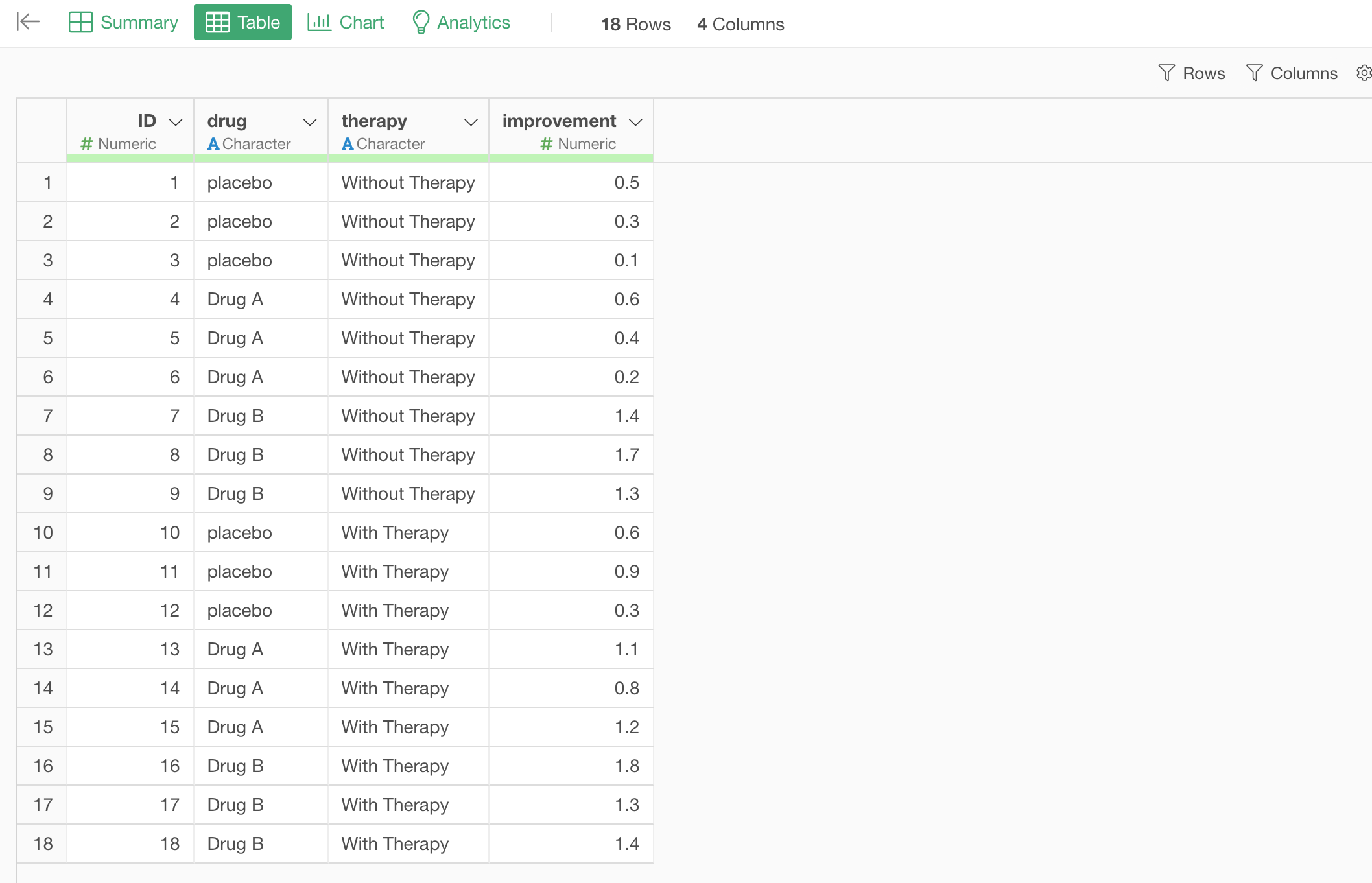The height and width of the screenshot is (883, 1372).
Task: Open the drug column dropdown menu
Action: click(310, 122)
